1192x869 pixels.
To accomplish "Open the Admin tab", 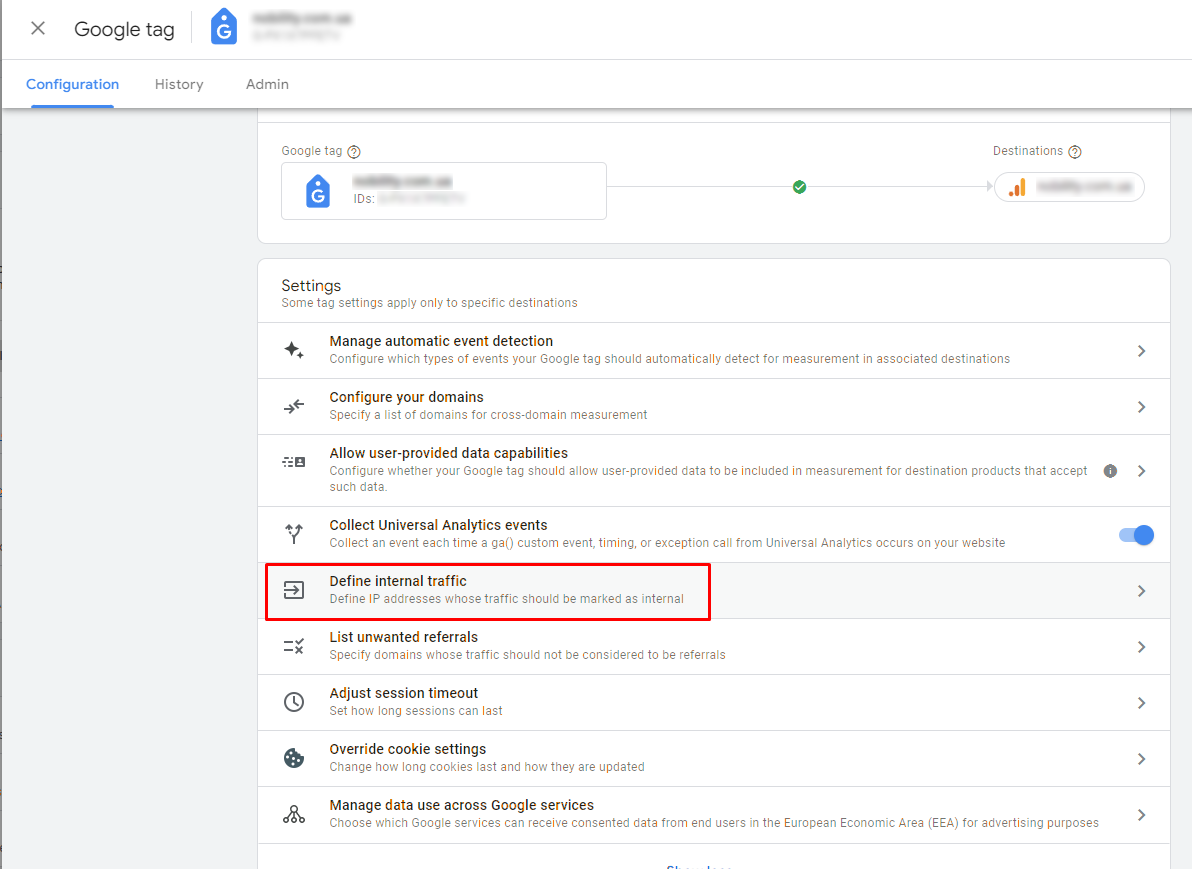I will (267, 84).
